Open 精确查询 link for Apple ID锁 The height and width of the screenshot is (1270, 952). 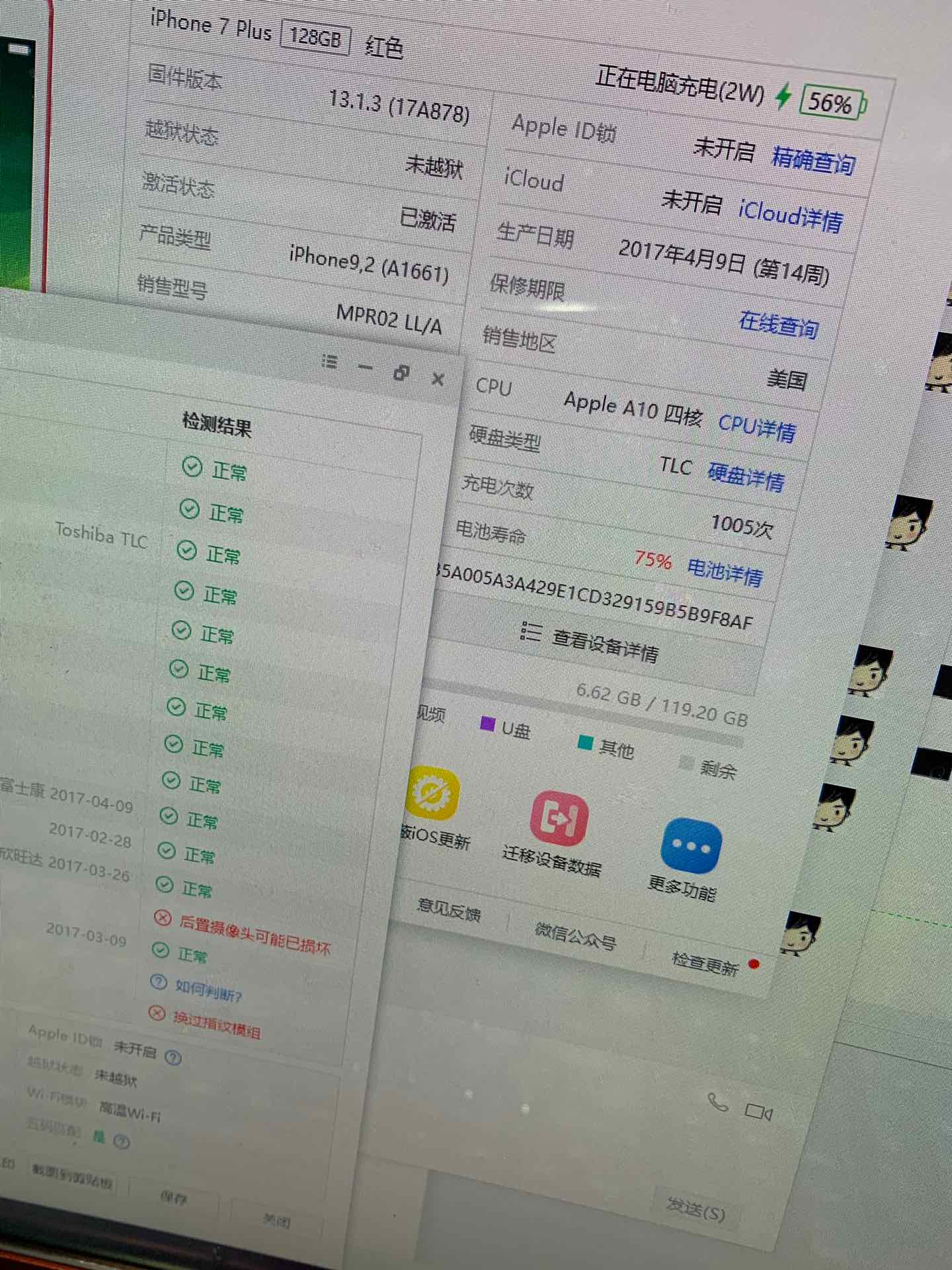pos(814,159)
